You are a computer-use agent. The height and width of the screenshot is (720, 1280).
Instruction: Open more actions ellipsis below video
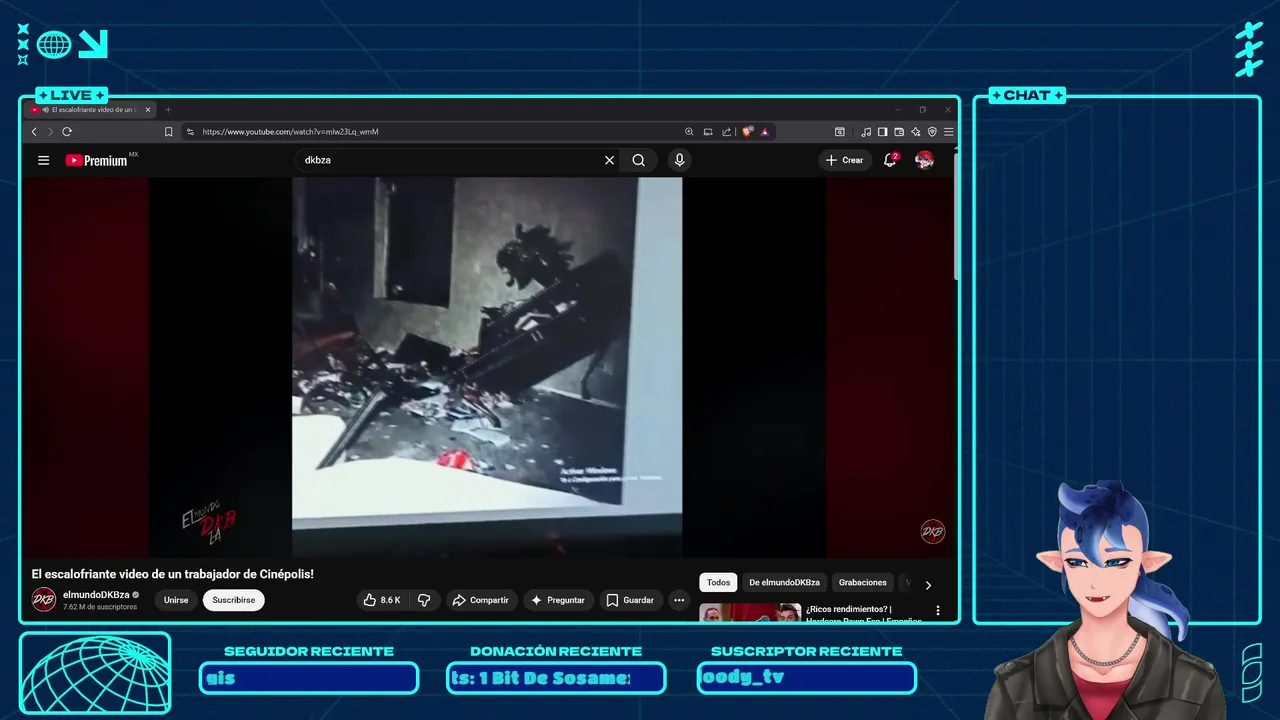[679, 600]
